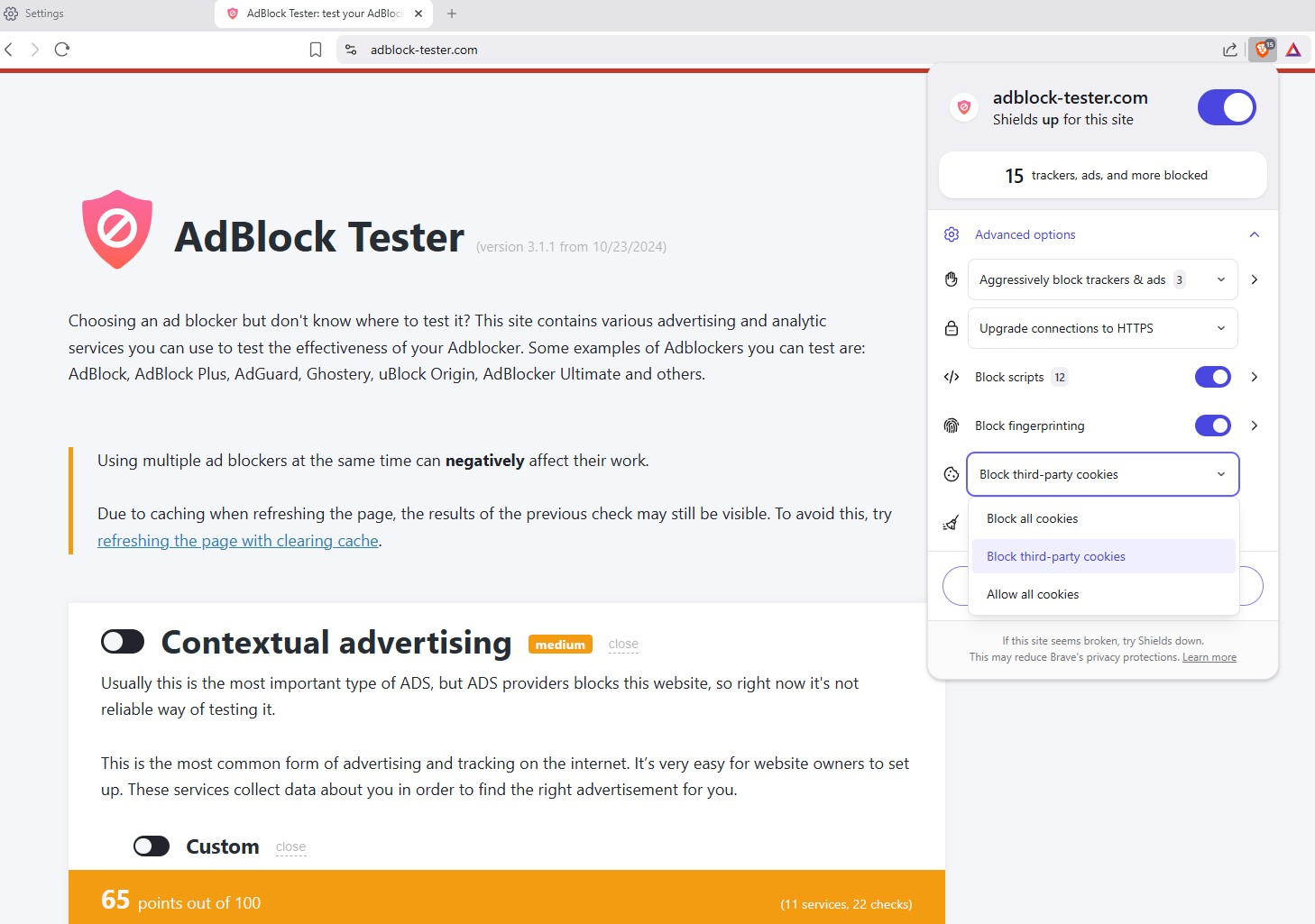Screen dimensions: 1315x924
Task: Click the Advanced options gear icon
Action: click(952, 234)
